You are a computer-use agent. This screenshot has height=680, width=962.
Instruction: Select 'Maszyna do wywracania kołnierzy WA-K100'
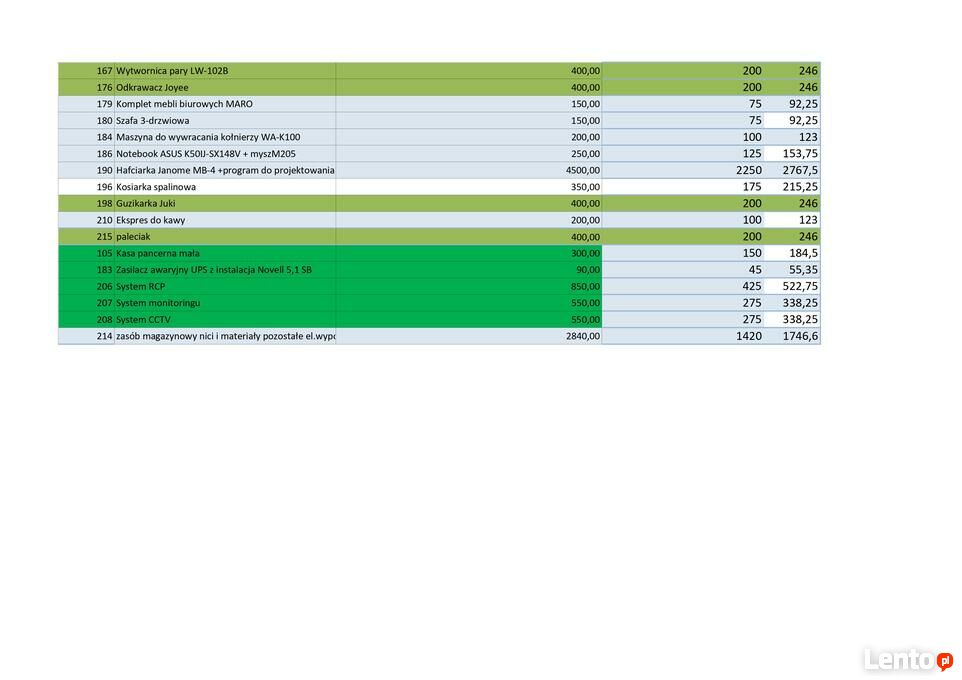(x=225, y=137)
